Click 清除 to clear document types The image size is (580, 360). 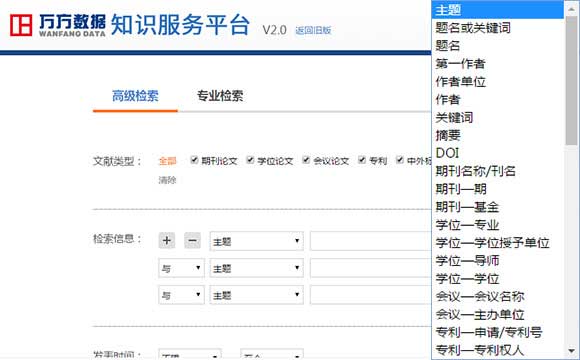pyautogui.click(x=167, y=180)
